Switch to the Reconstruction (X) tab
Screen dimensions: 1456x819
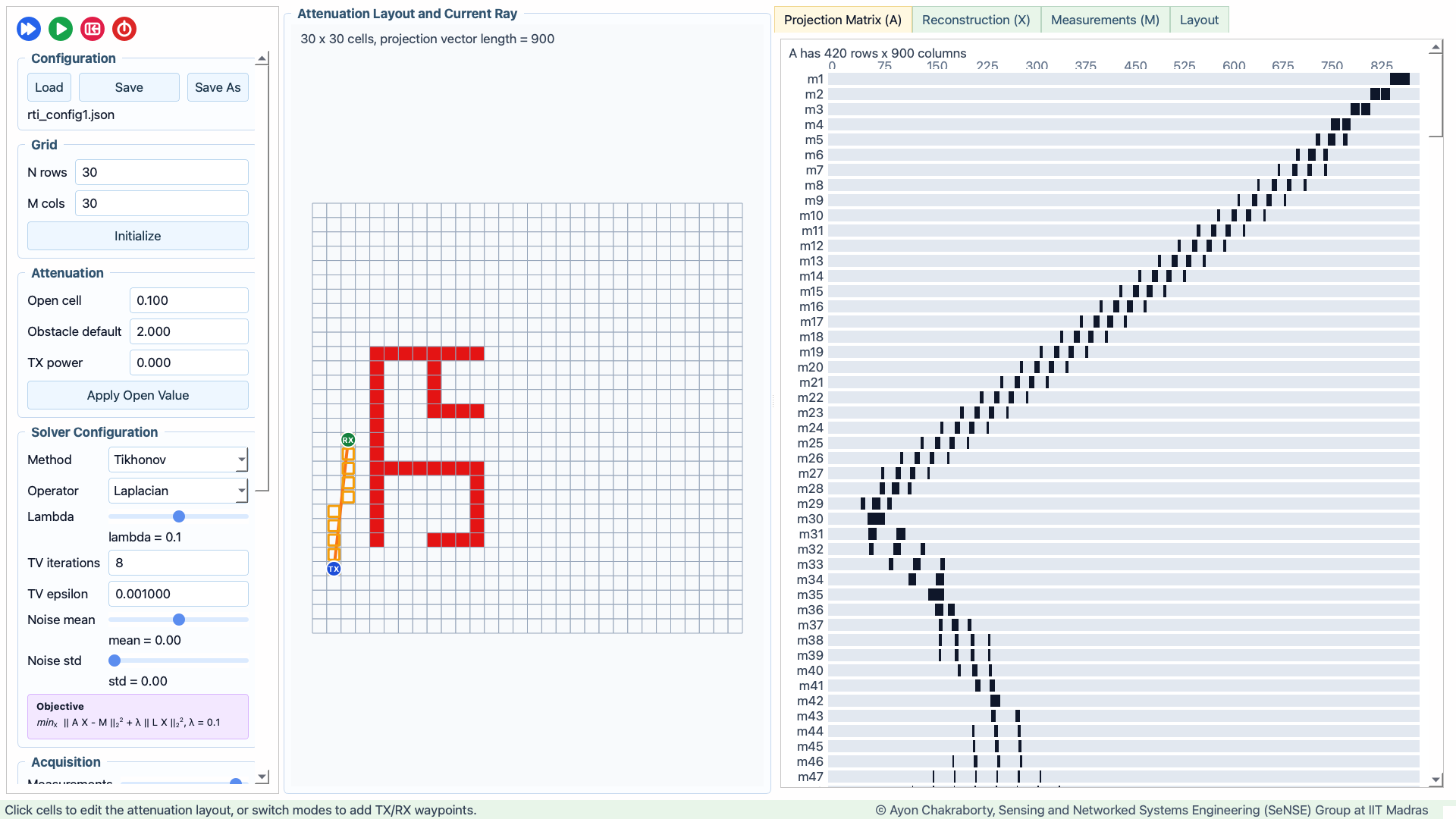pos(976,20)
